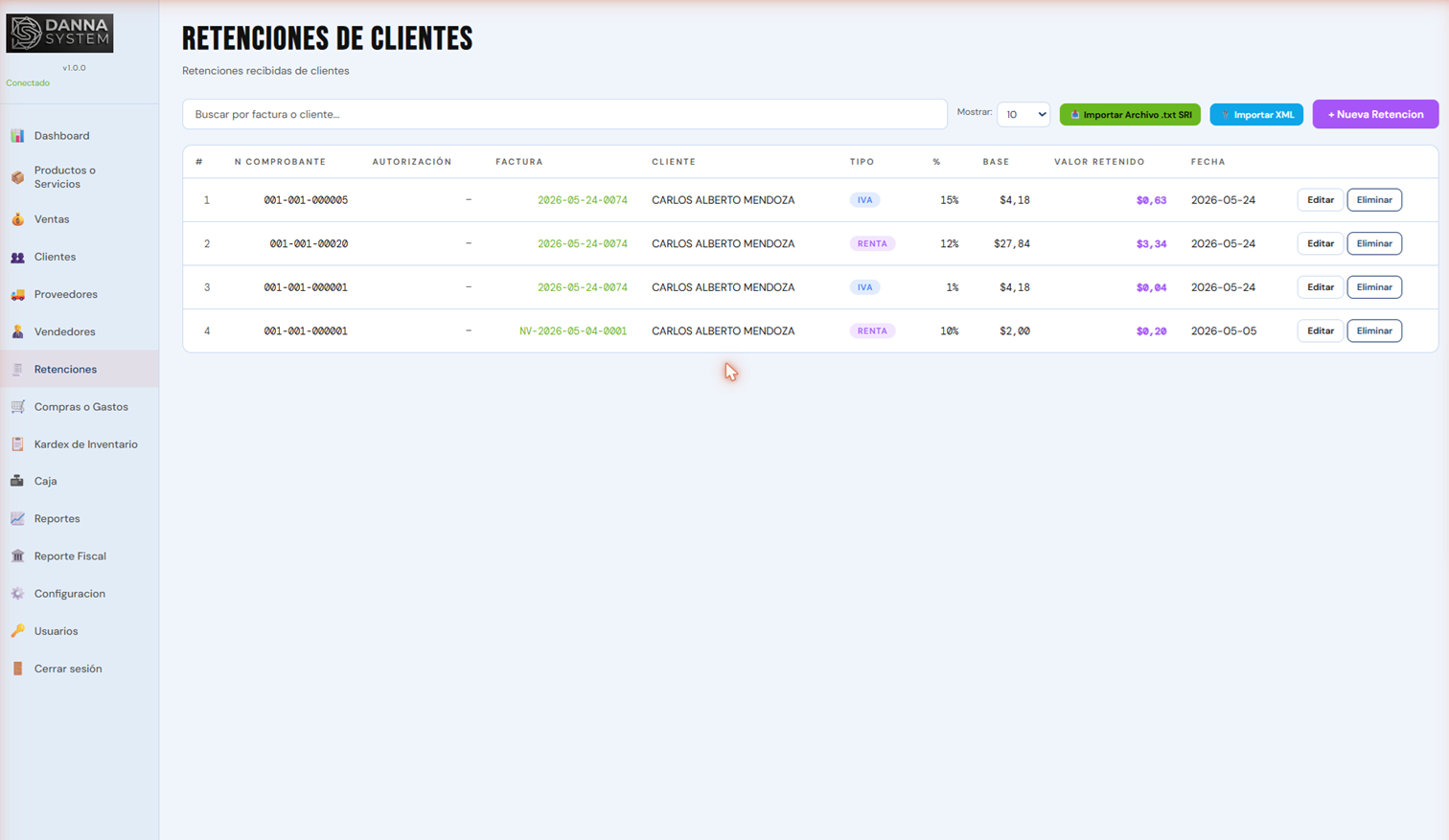1449x840 pixels.
Task: Click the Usuarios key icon
Action: pyautogui.click(x=17, y=631)
